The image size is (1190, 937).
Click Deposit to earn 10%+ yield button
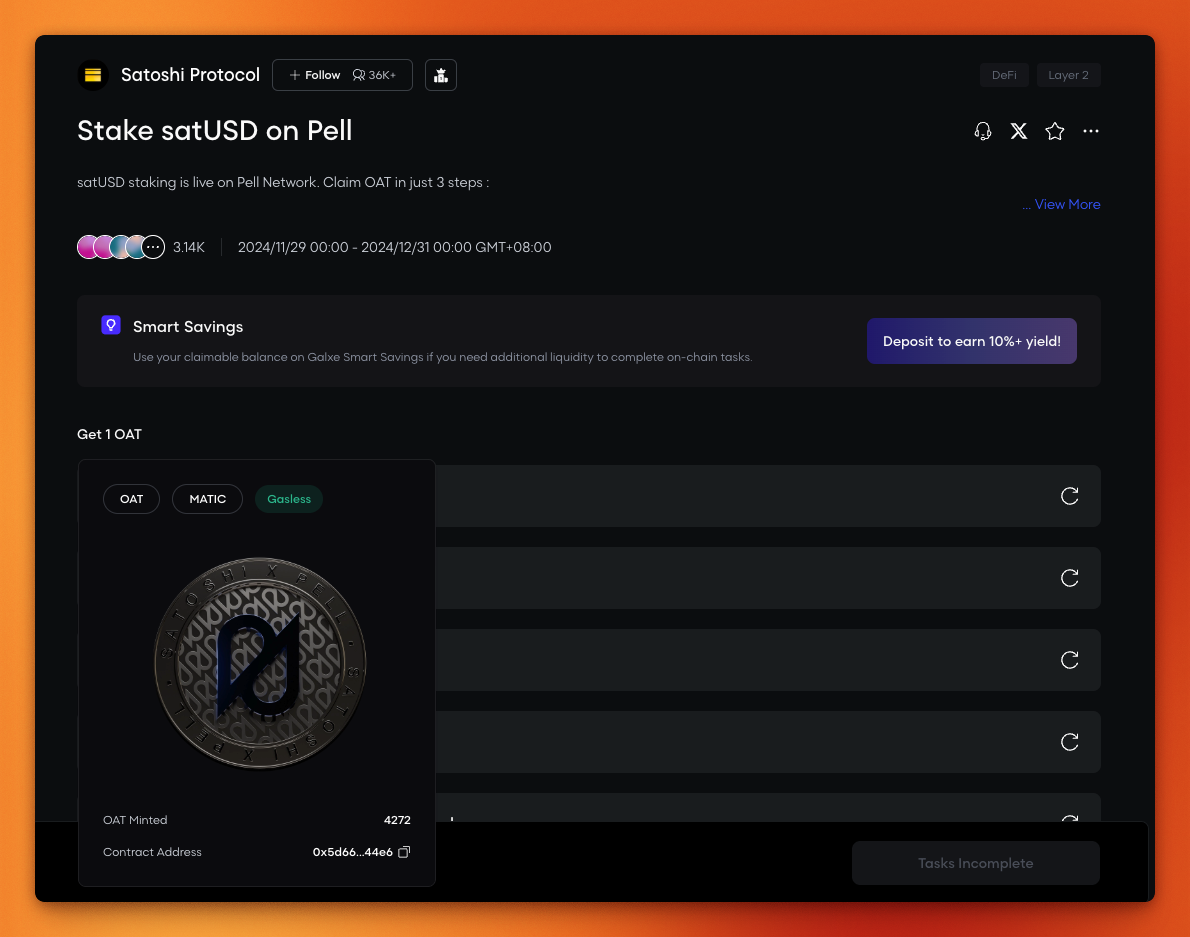click(971, 341)
